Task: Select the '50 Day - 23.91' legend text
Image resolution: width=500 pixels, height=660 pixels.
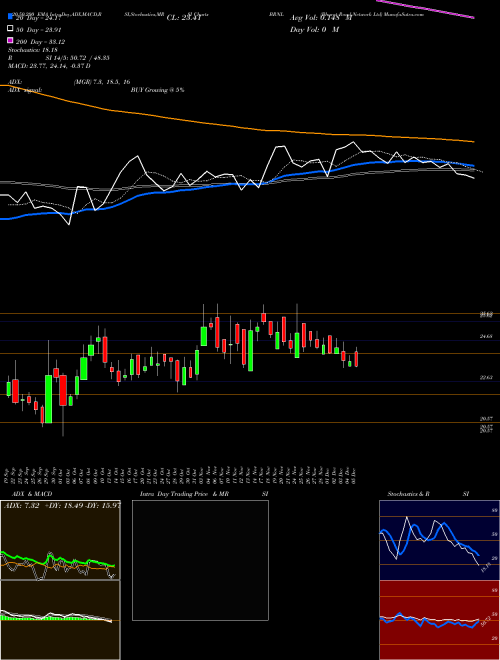Action: pos(39,29)
